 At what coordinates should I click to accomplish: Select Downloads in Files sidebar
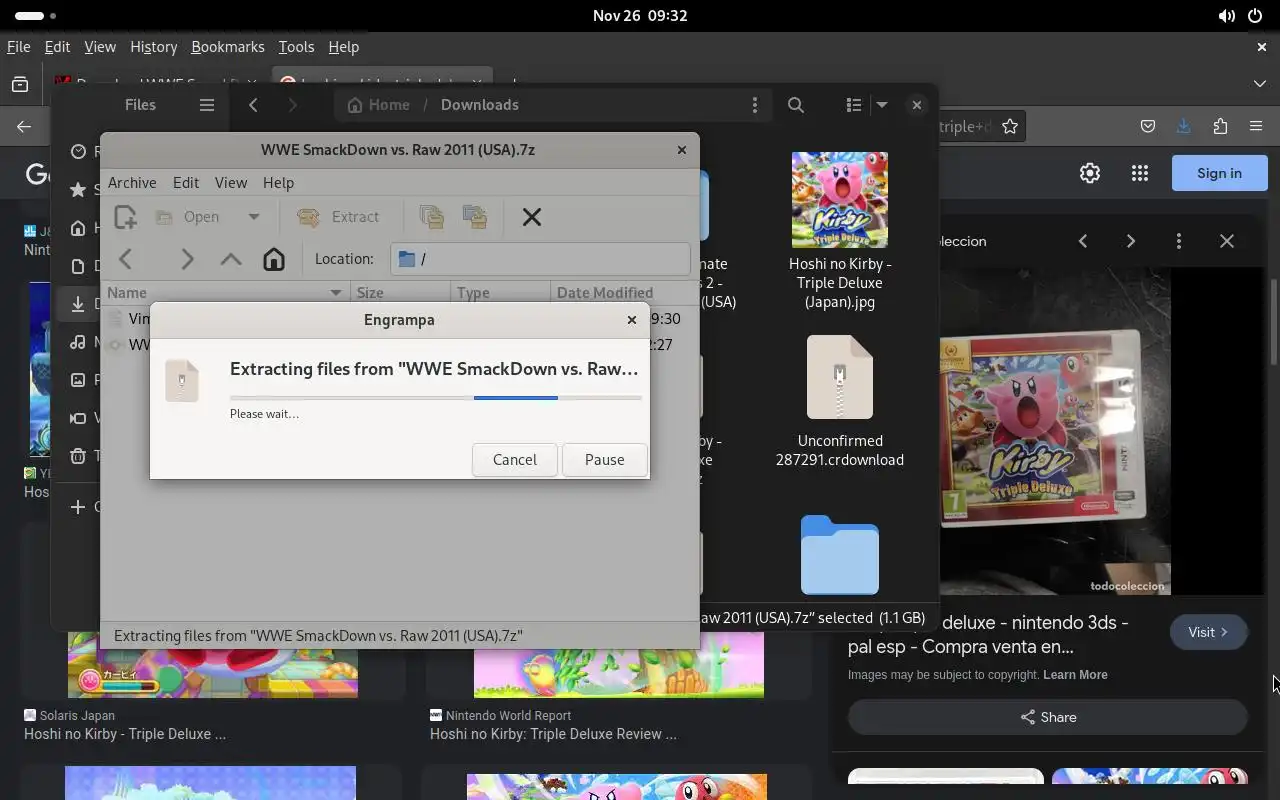click(x=78, y=304)
